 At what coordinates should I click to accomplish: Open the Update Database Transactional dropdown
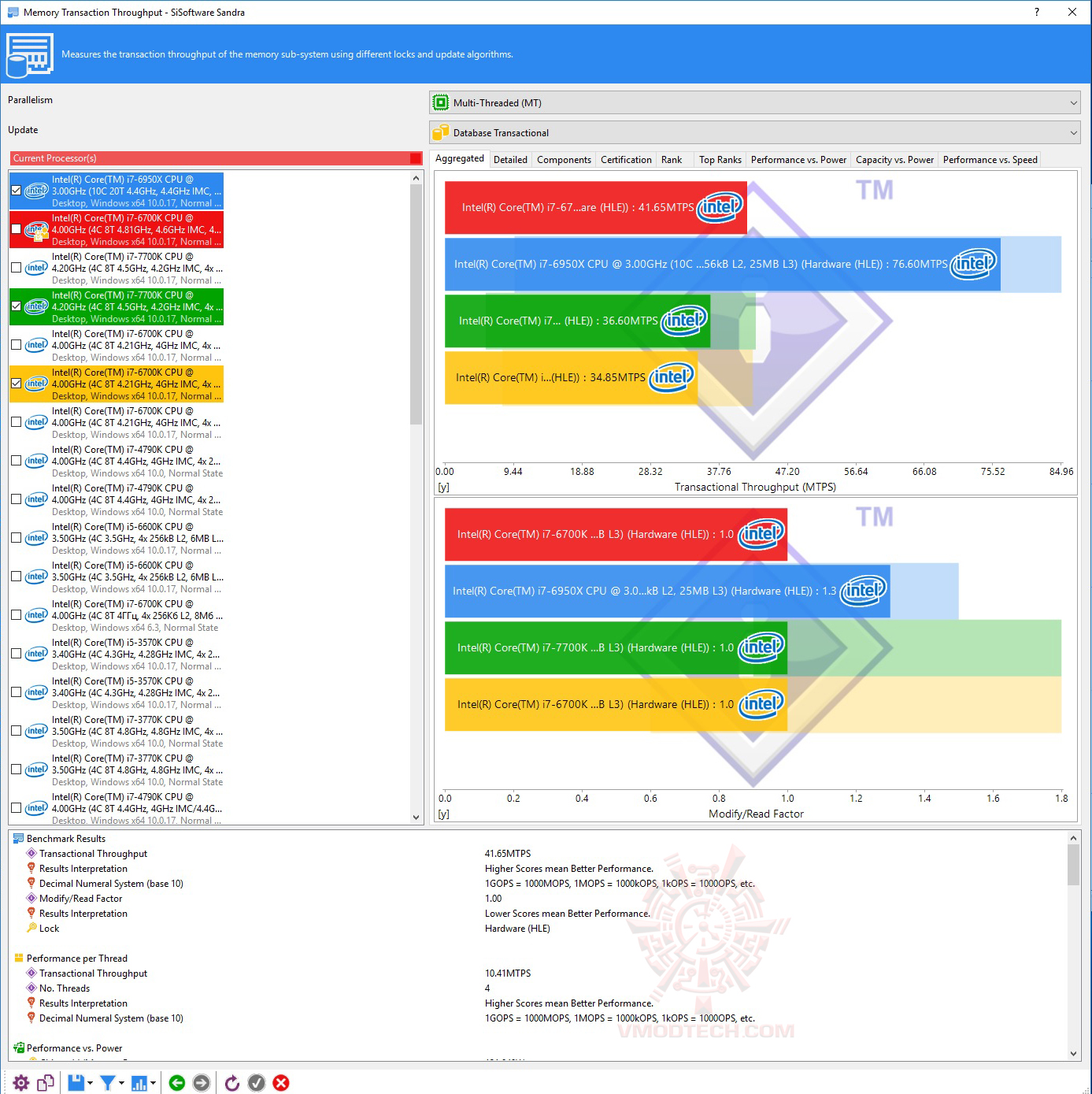click(755, 133)
